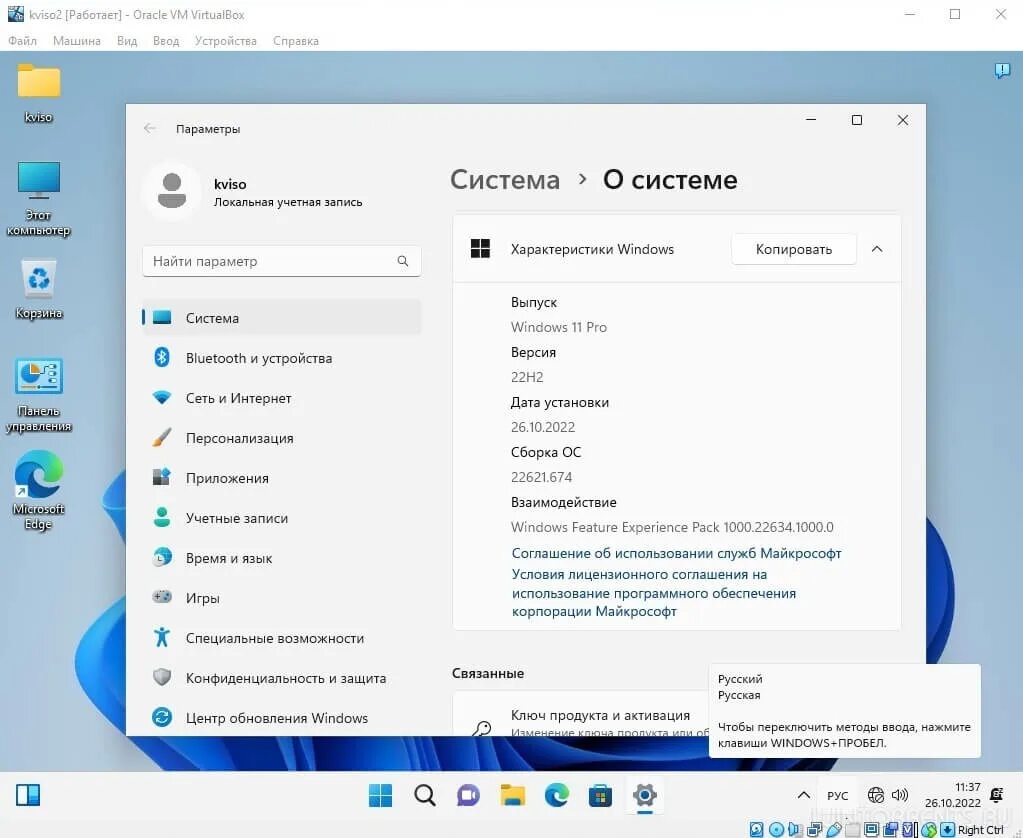This screenshot has height=838, width=1023.
Task: Click the VirtualBox notification icon at top right
Action: coord(1002,70)
